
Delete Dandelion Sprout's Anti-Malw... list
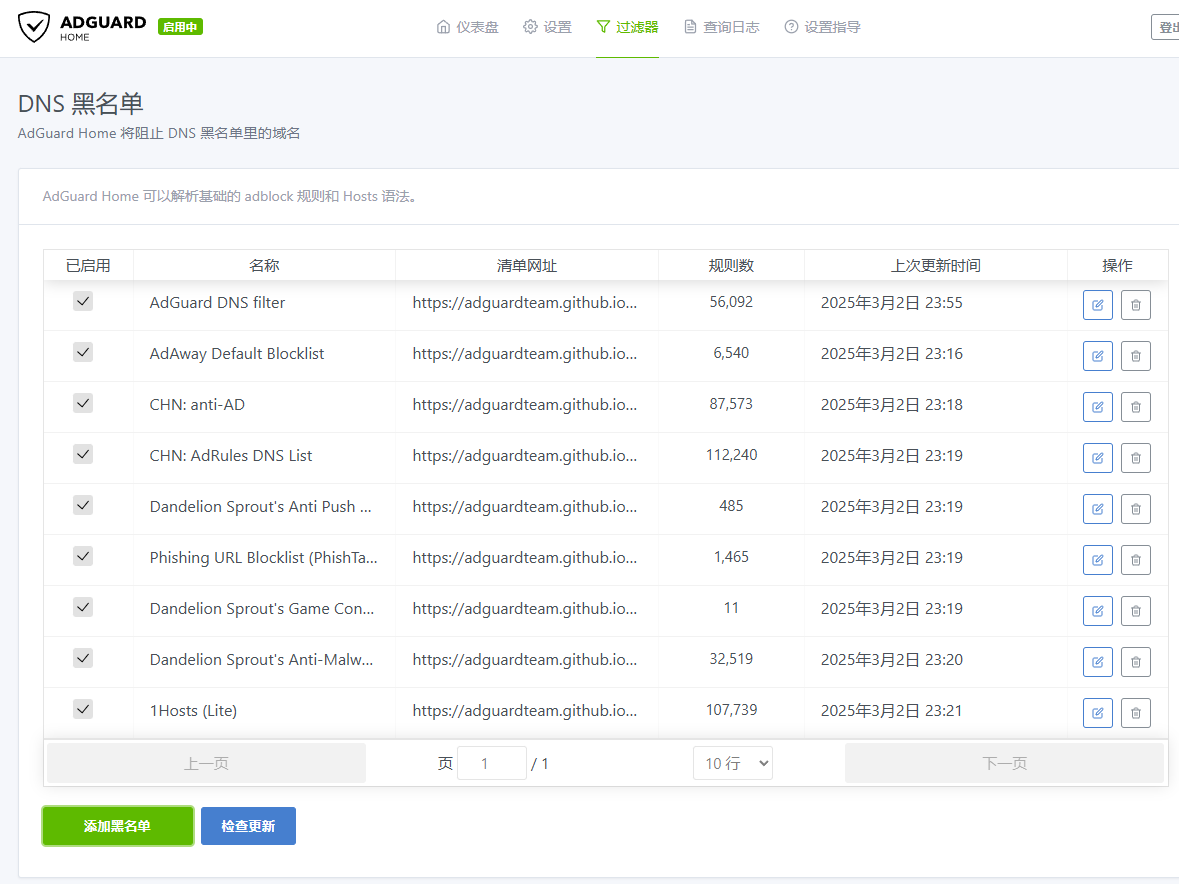point(1135,662)
